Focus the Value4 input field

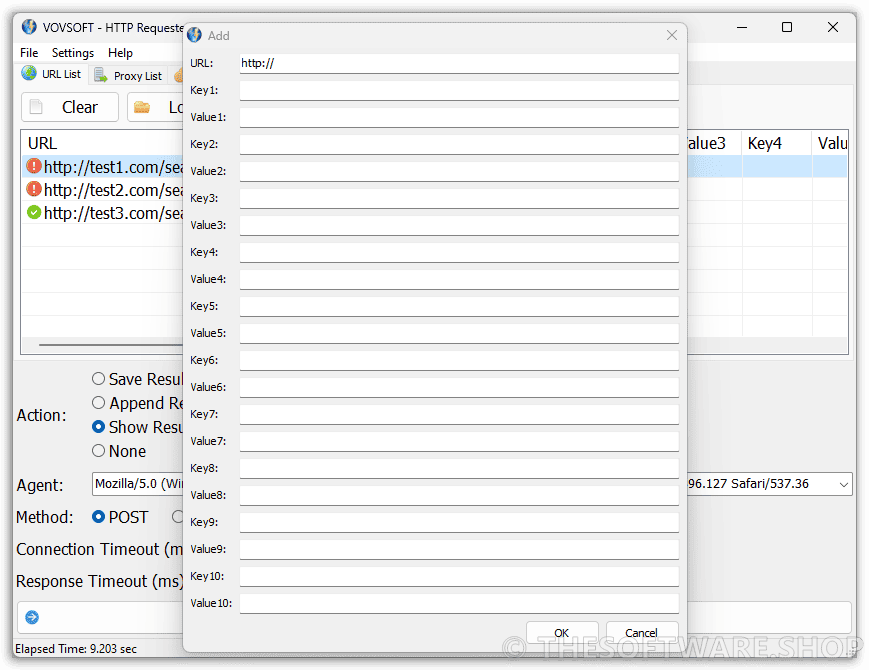click(459, 279)
